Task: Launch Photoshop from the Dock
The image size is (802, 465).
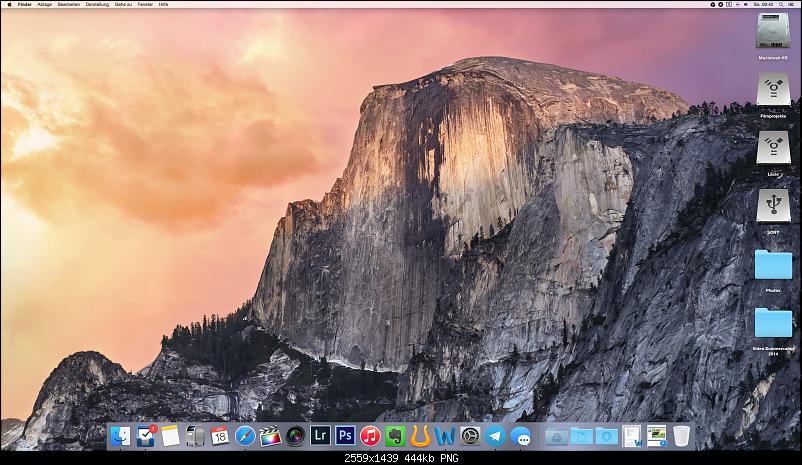Action: coord(345,436)
